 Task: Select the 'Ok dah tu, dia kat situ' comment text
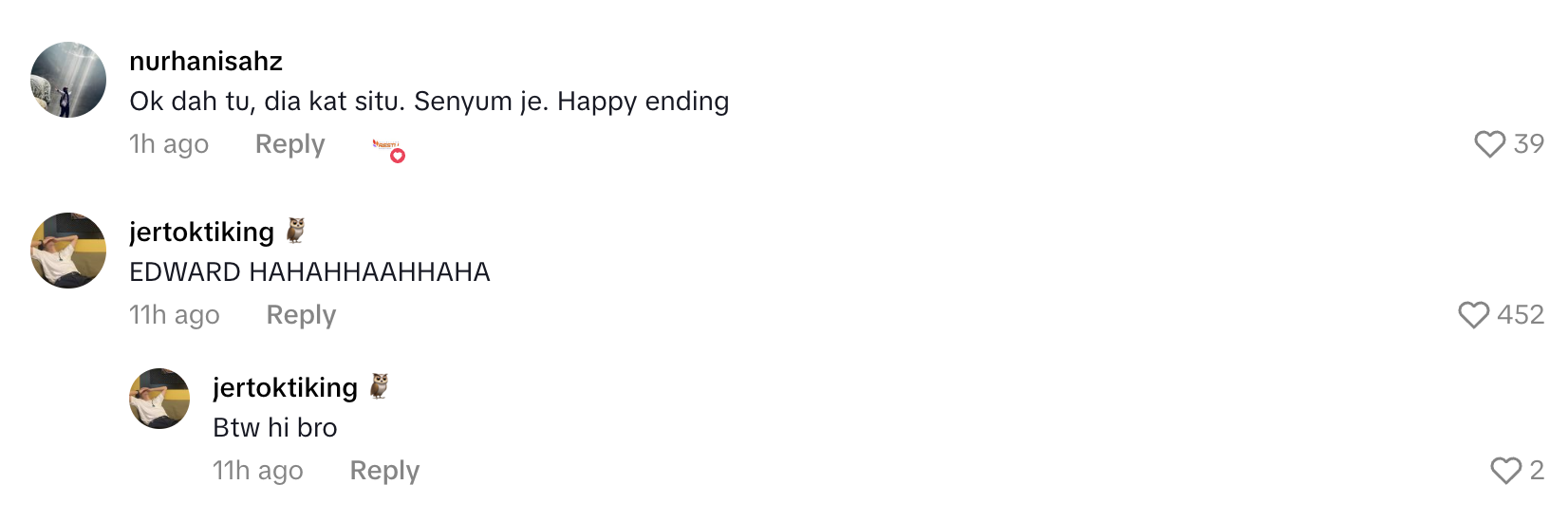pos(429,102)
